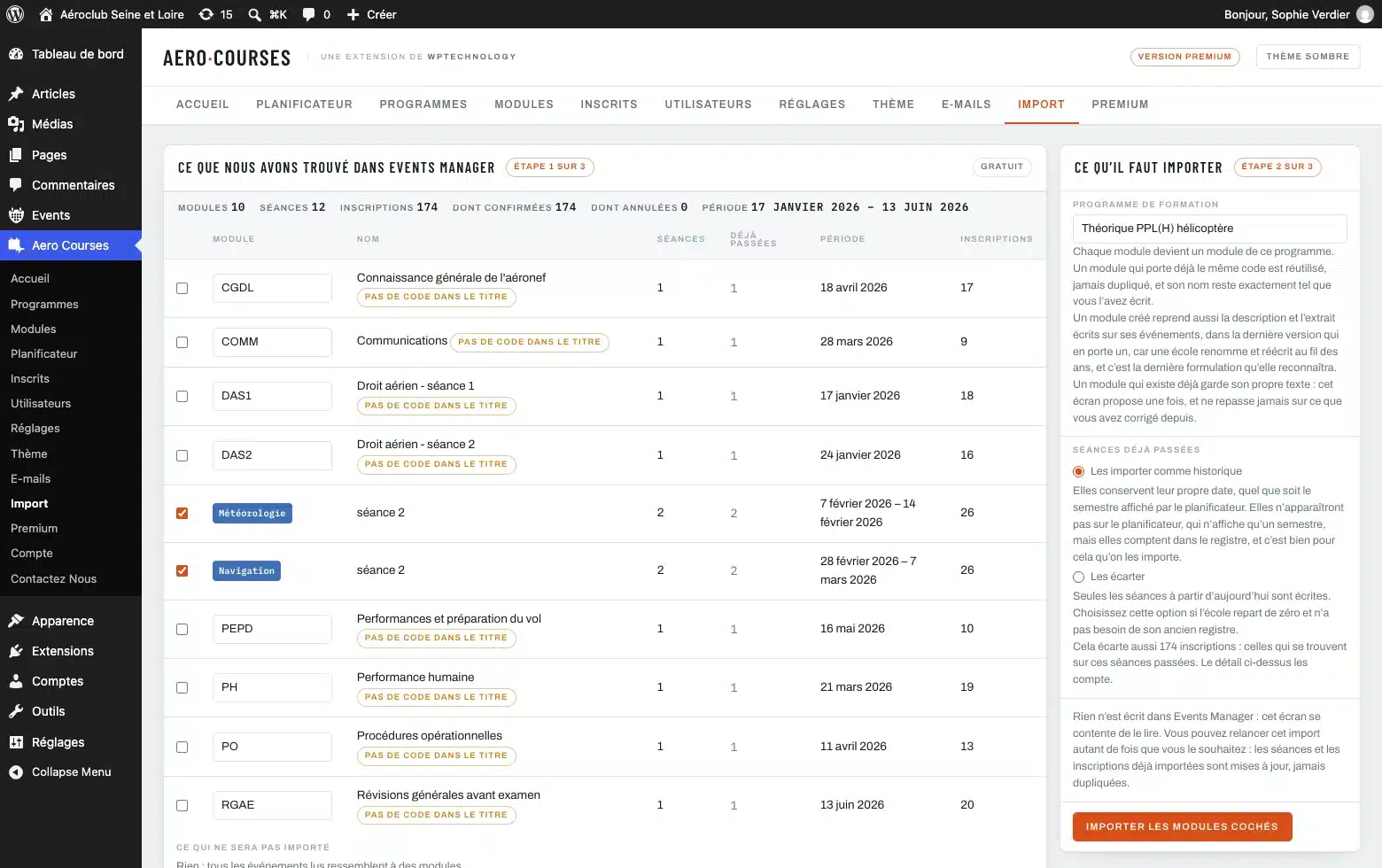Uncheck the Météorologie row checkbox

coord(182,513)
